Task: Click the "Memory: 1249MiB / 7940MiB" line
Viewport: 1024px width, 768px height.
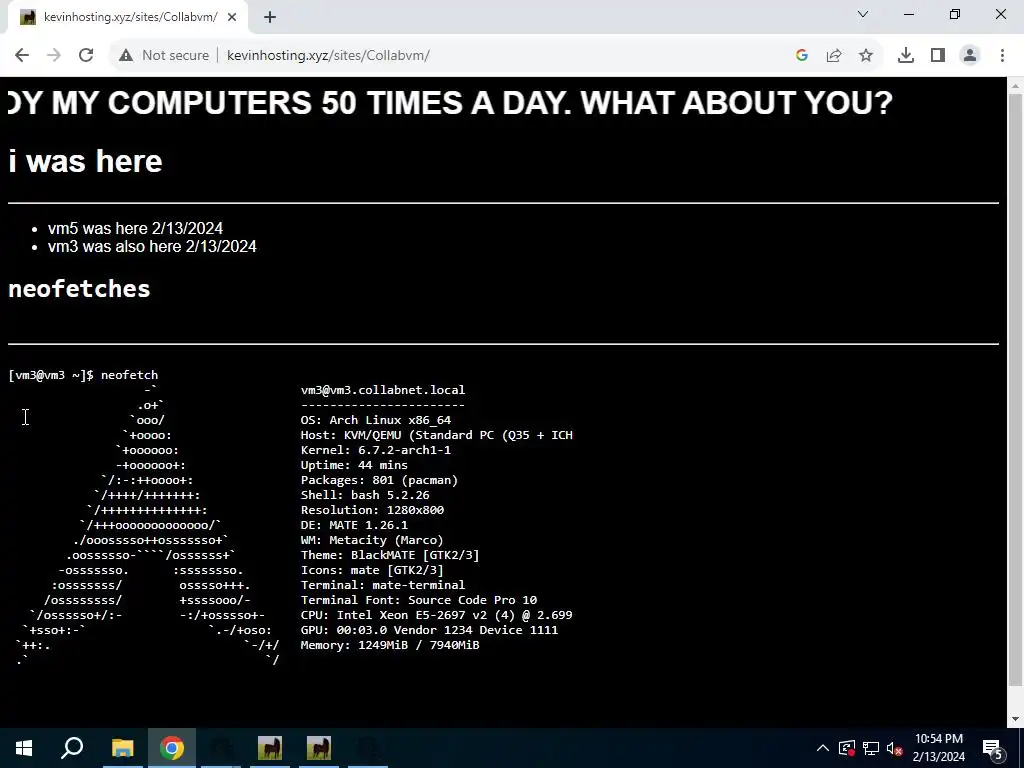Action: [390, 645]
